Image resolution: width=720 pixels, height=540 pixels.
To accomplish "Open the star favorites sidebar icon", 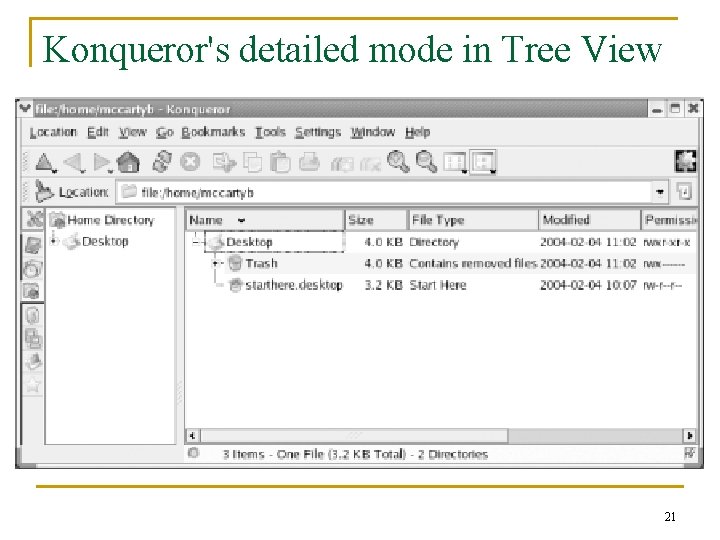I will pos(33,384).
